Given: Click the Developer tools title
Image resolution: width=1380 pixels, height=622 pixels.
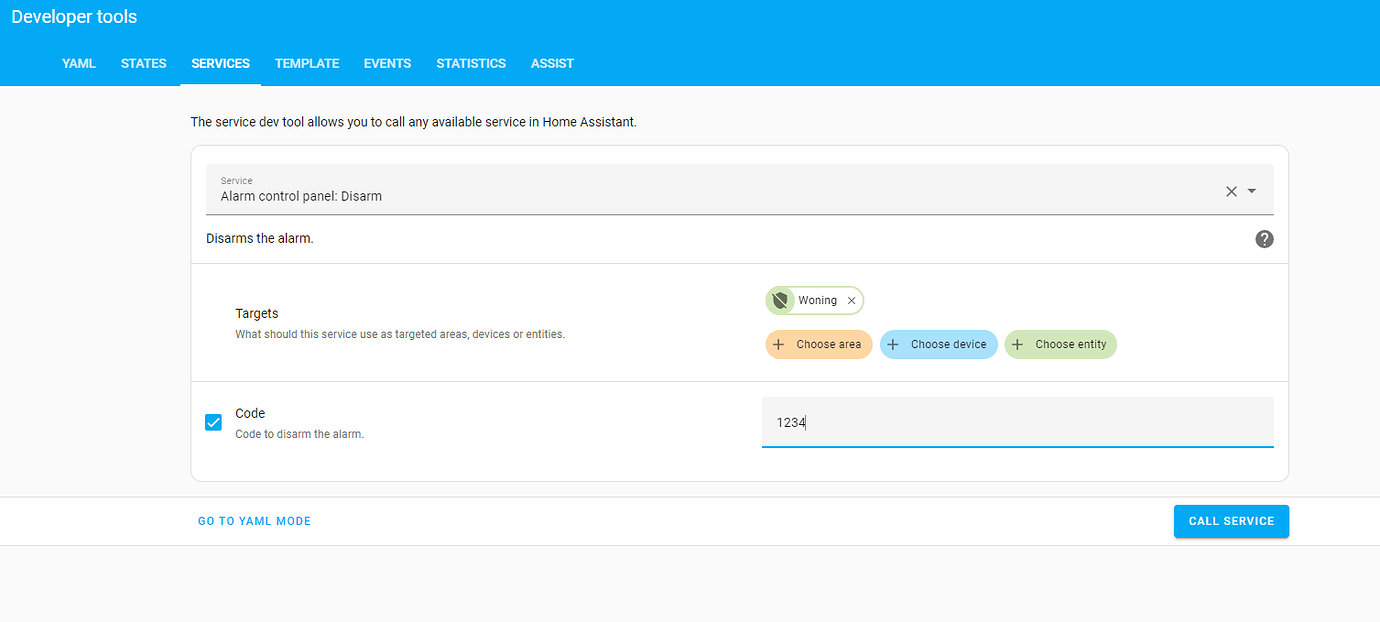Looking at the screenshot, I should coord(75,17).
